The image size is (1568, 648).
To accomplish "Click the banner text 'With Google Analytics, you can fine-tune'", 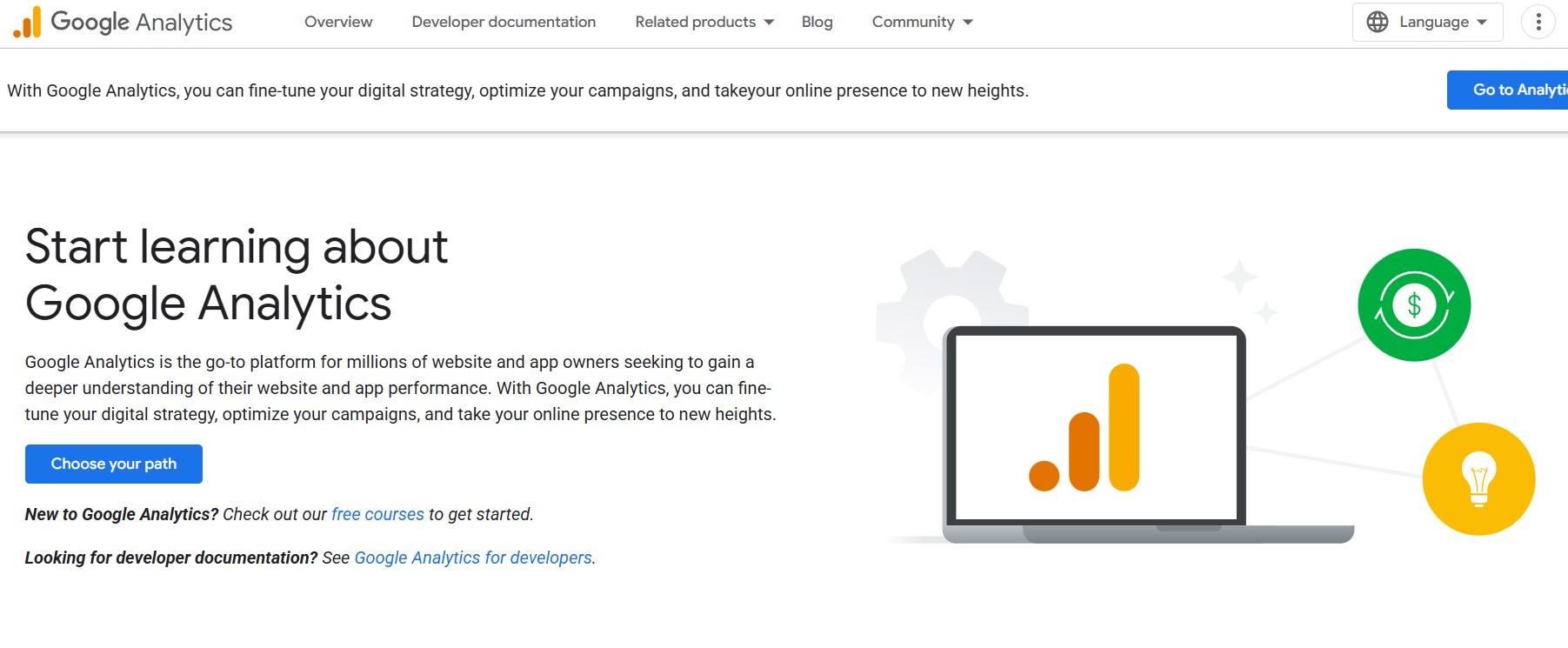I will click(517, 90).
